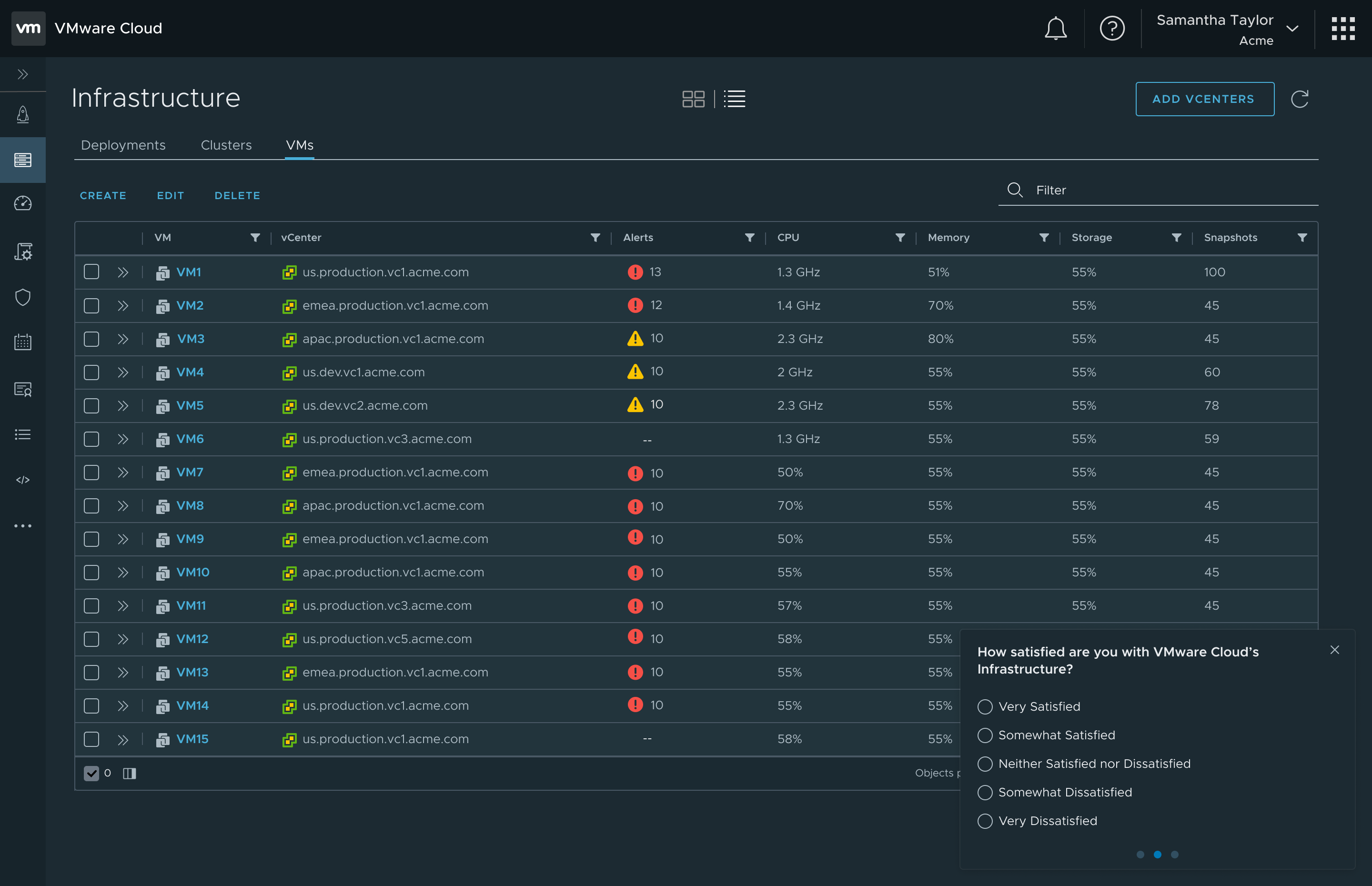Open the apps grid launcher
Viewport: 1372px width, 886px height.
(1342, 28)
